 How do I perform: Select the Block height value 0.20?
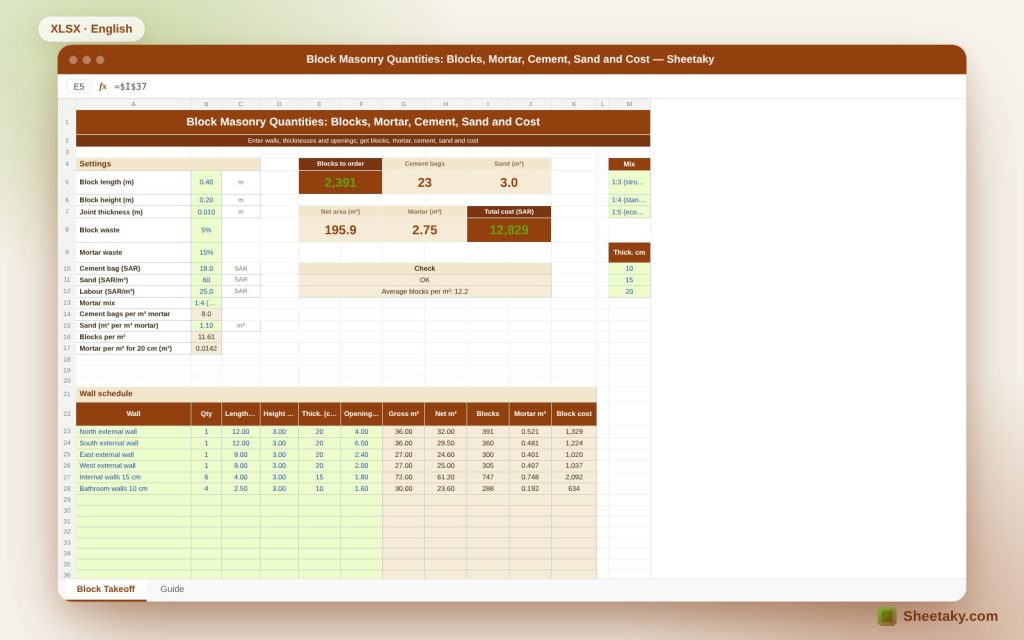click(x=206, y=200)
